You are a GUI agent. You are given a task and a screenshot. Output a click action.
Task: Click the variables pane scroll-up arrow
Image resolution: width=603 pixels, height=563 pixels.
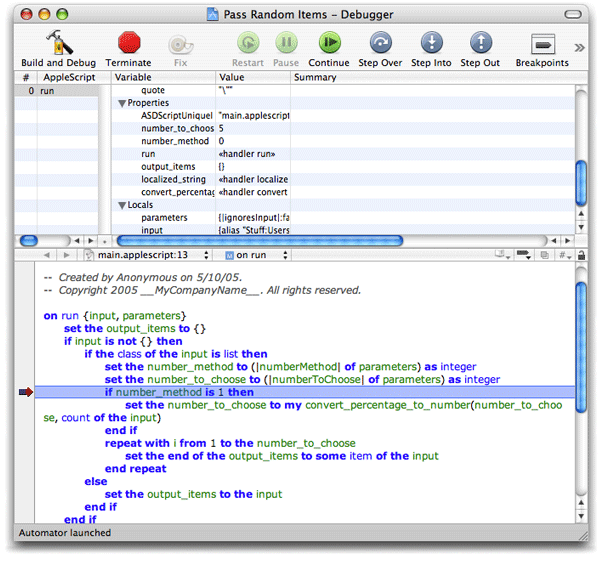(581, 213)
